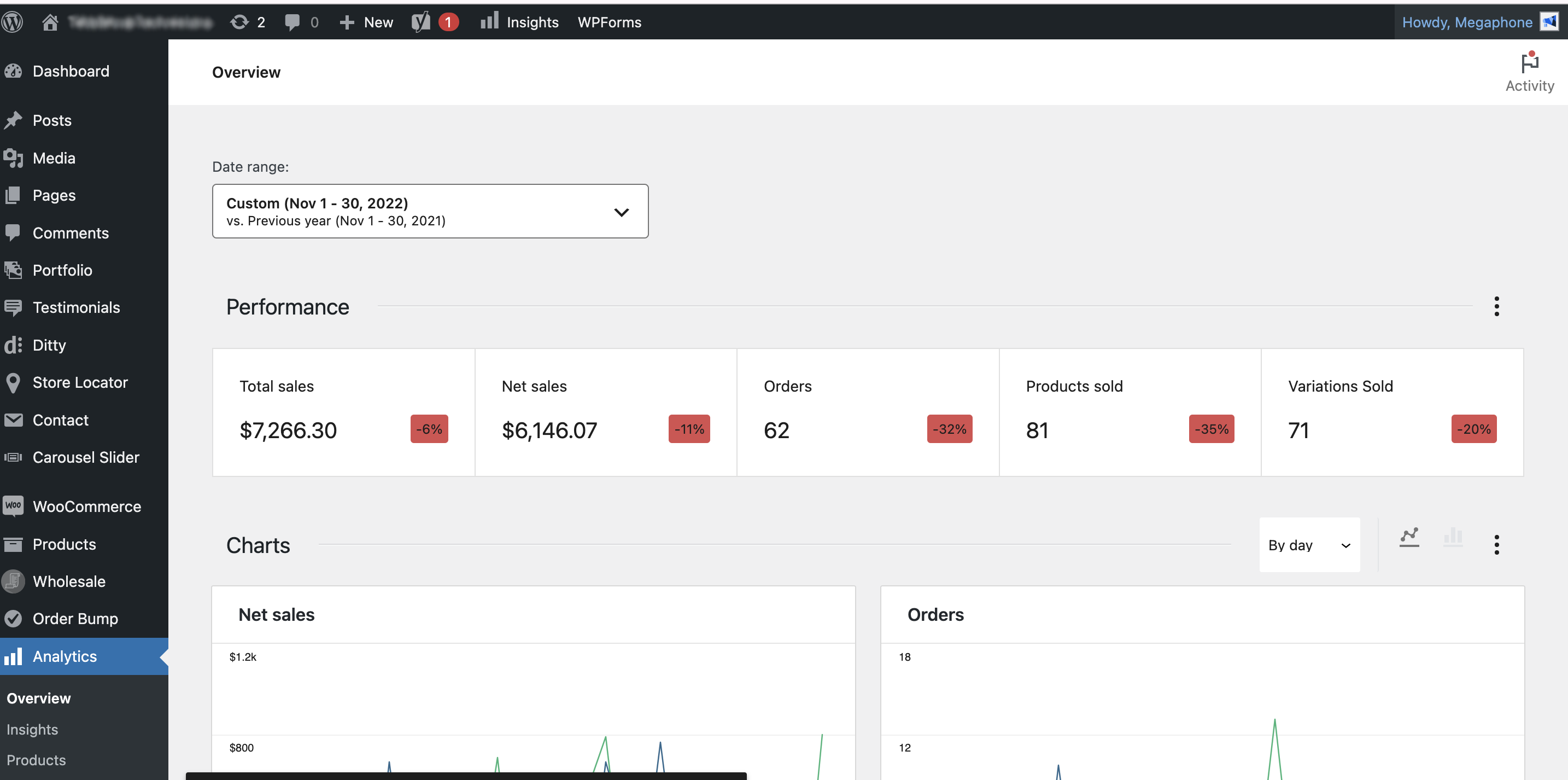Open the New content menu
The width and height of the screenshot is (1568, 780).
click(366, 22)
